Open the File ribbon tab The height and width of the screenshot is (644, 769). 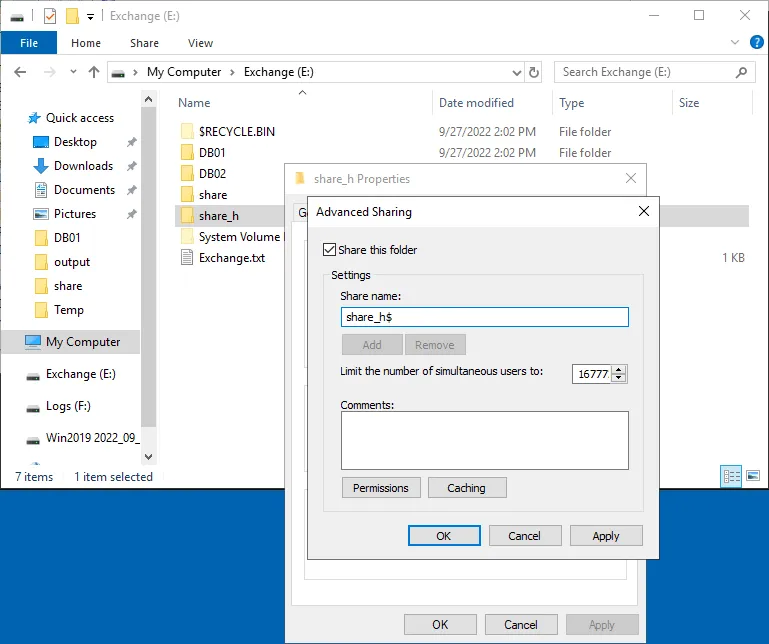coord(29,43)
